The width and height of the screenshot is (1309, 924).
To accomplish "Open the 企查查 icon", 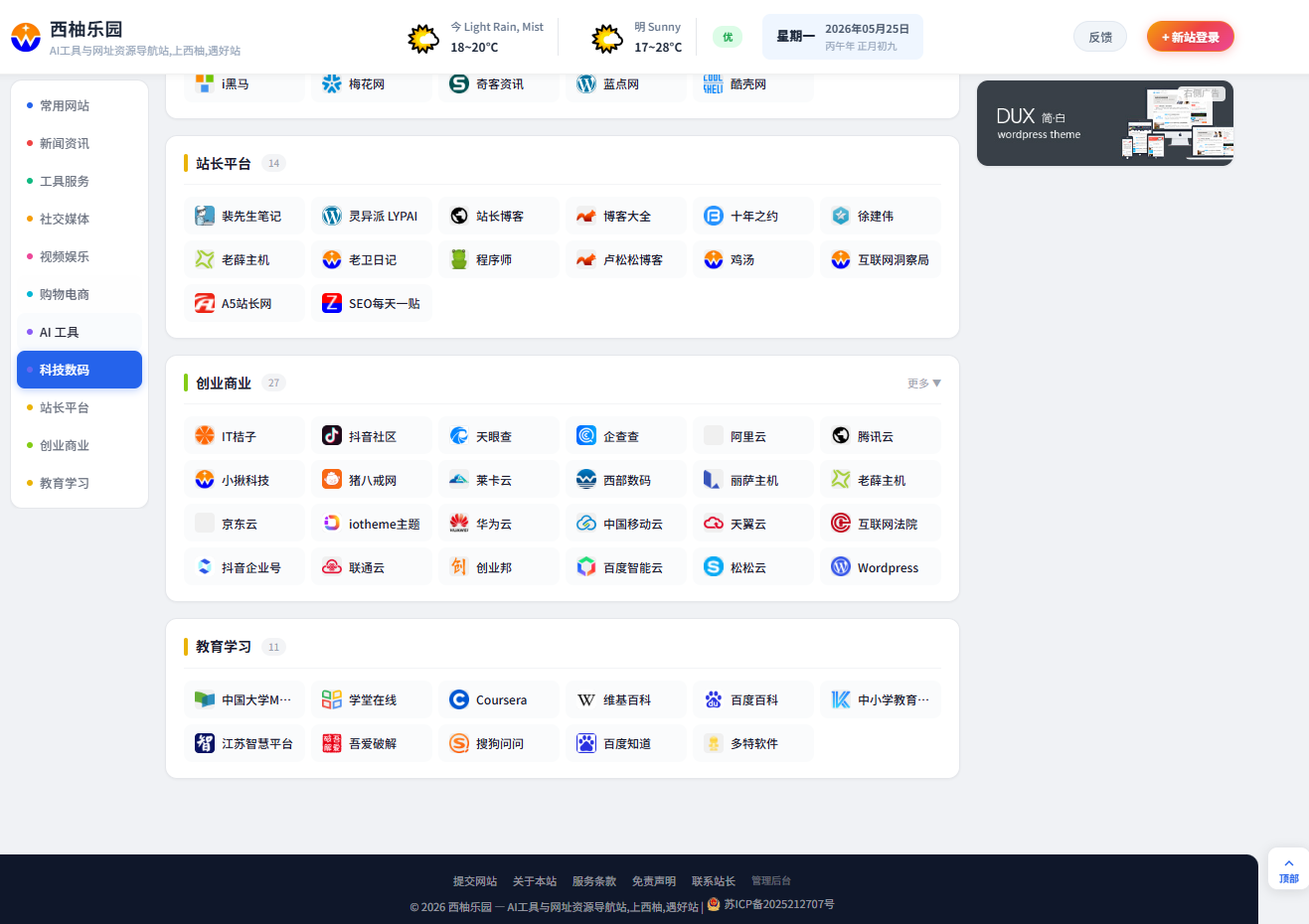I will 586,435.
